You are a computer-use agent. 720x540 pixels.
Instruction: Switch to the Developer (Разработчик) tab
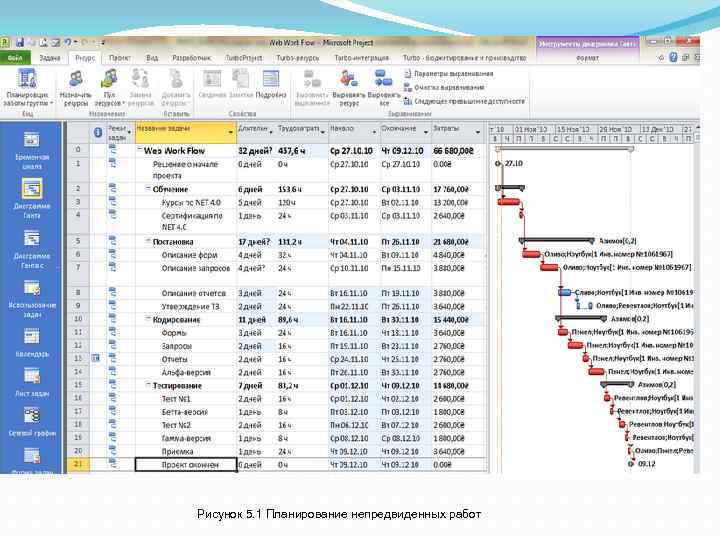coord(191,58)
